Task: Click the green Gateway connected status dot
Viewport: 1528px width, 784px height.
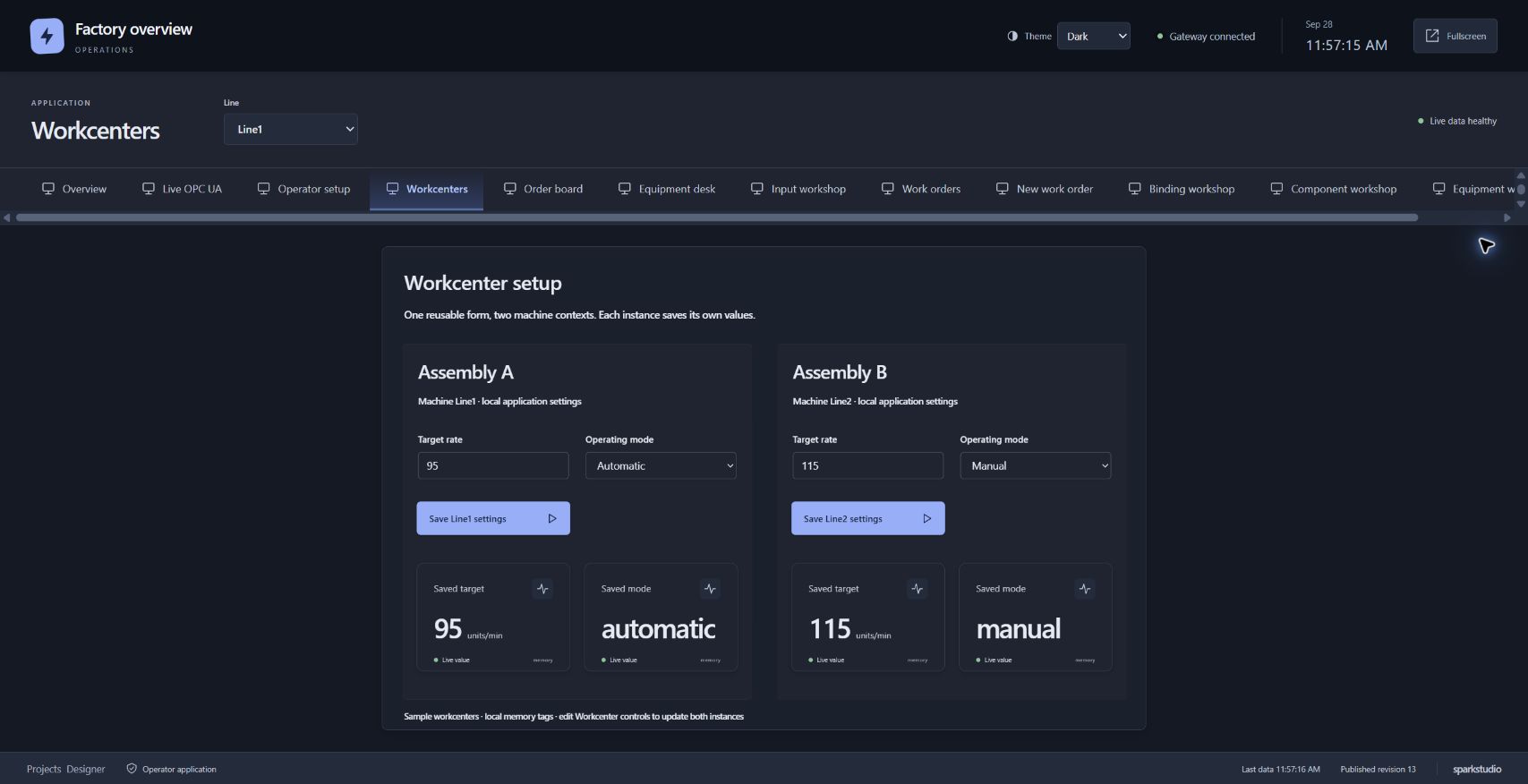Action: 1160,37
